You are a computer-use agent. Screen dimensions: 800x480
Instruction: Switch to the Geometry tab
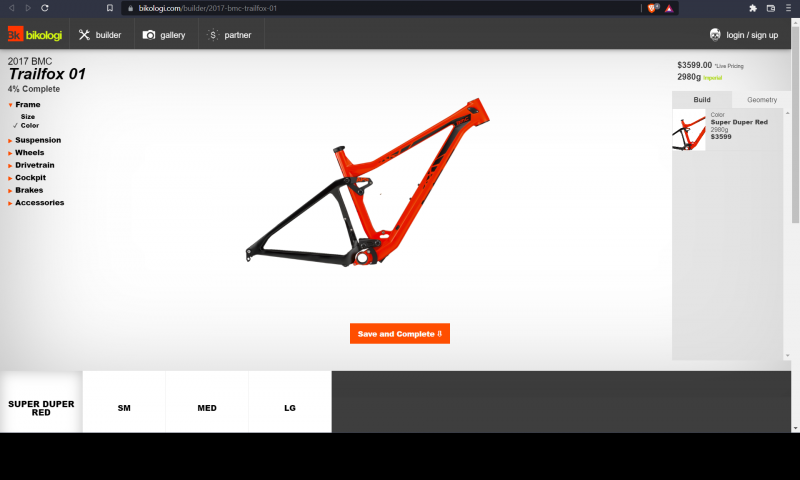762,100
